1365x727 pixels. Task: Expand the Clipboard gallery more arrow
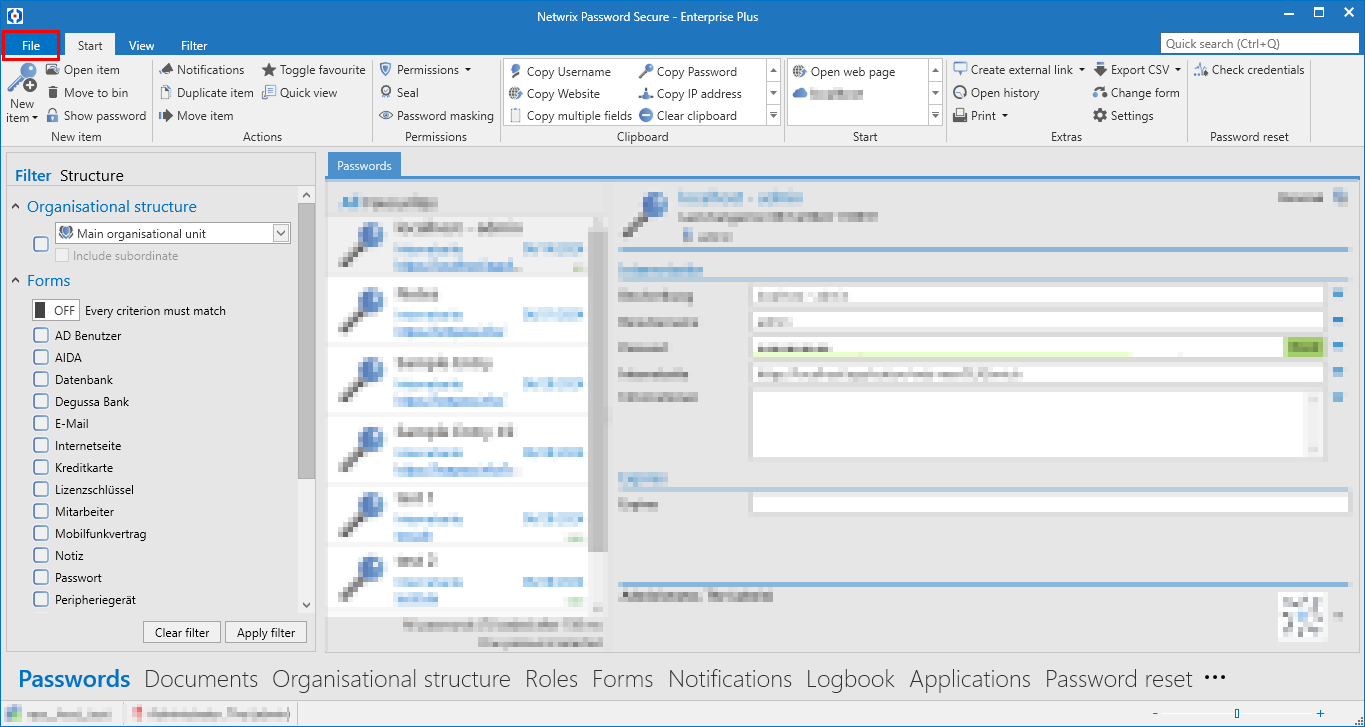(773, 116)
